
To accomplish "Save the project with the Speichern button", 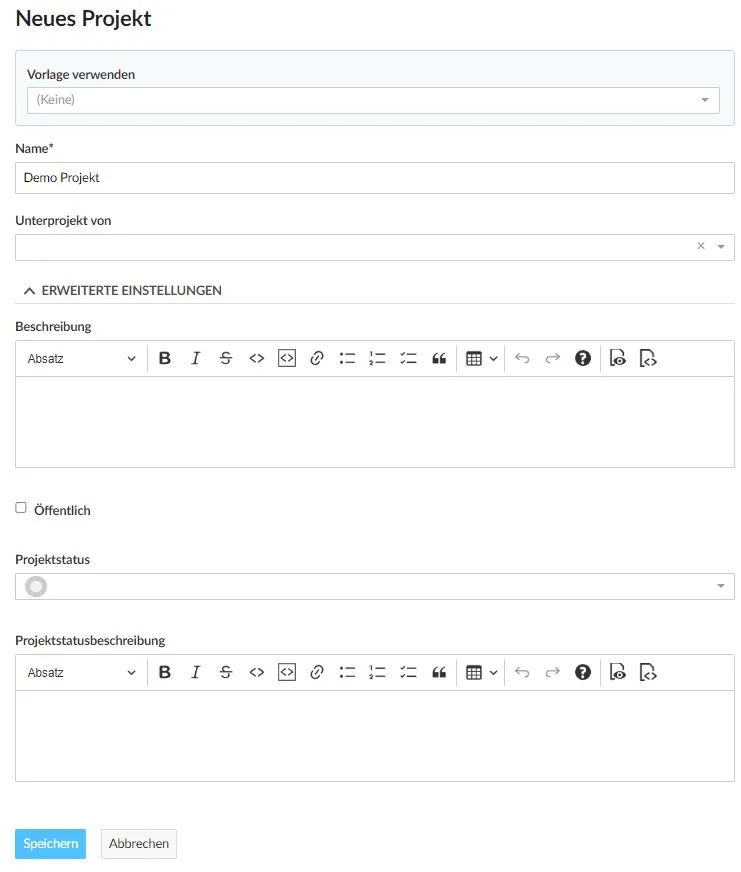I will pyautogui.click(x=50, y=843).
